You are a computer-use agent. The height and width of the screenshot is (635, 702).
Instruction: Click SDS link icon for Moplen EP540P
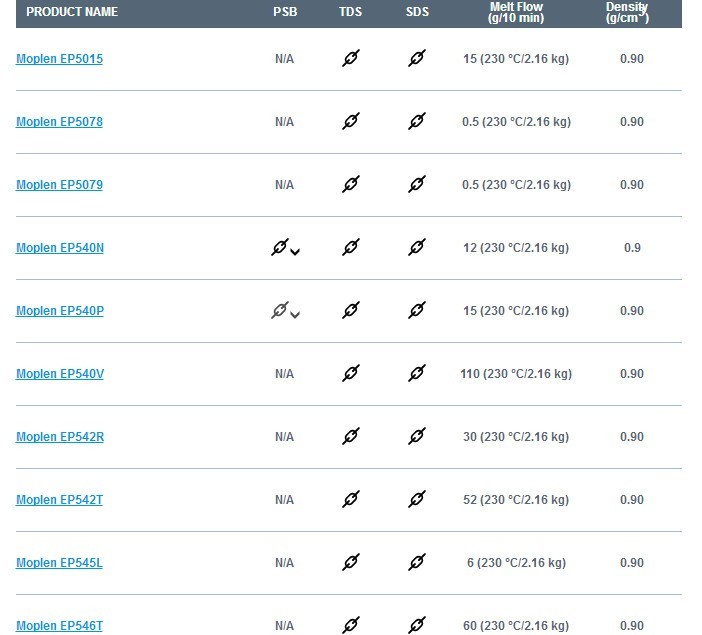coord(417,310)
